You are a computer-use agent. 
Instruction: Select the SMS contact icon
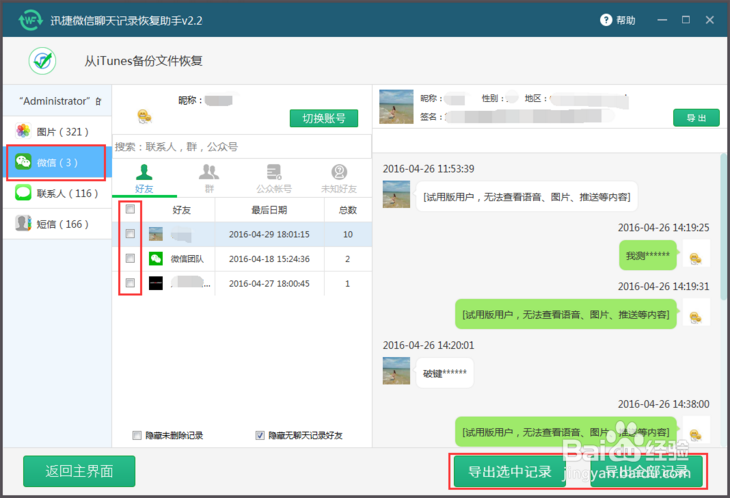pos(23,224)
